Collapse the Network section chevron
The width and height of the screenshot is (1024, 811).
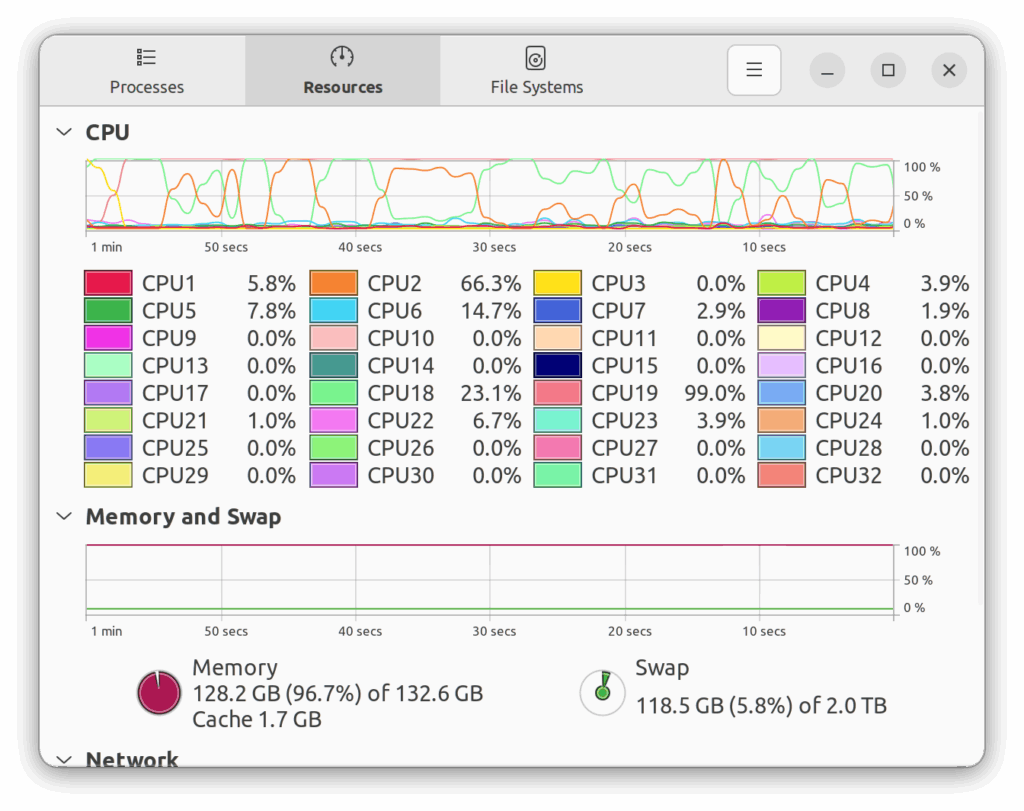point(64,759)
